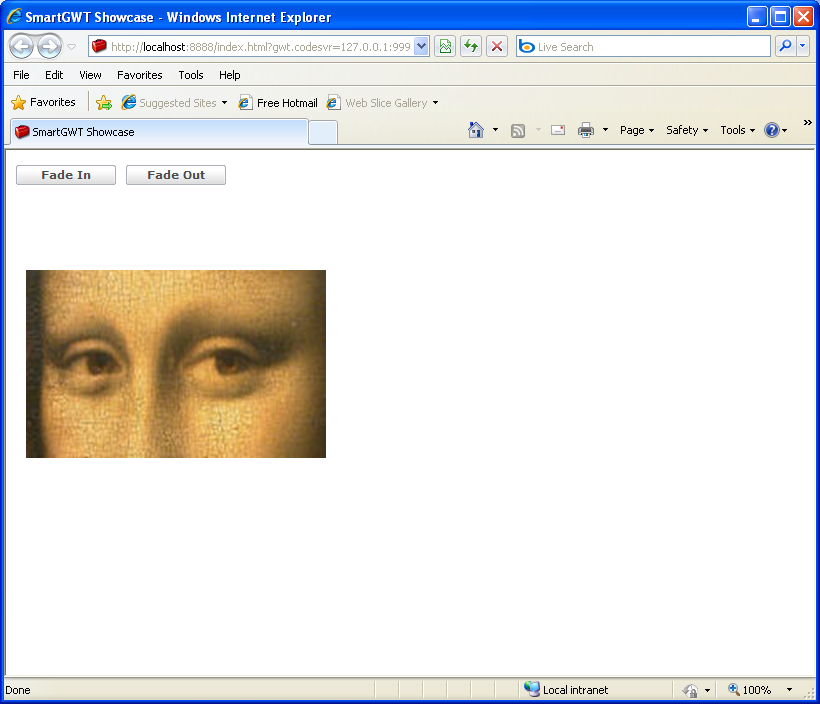Open the Help menu

click(229, 75)
